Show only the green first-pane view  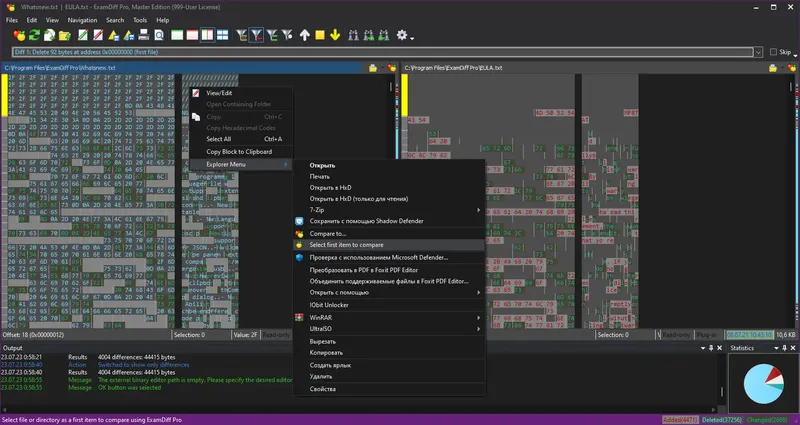[x=177, y=35]
